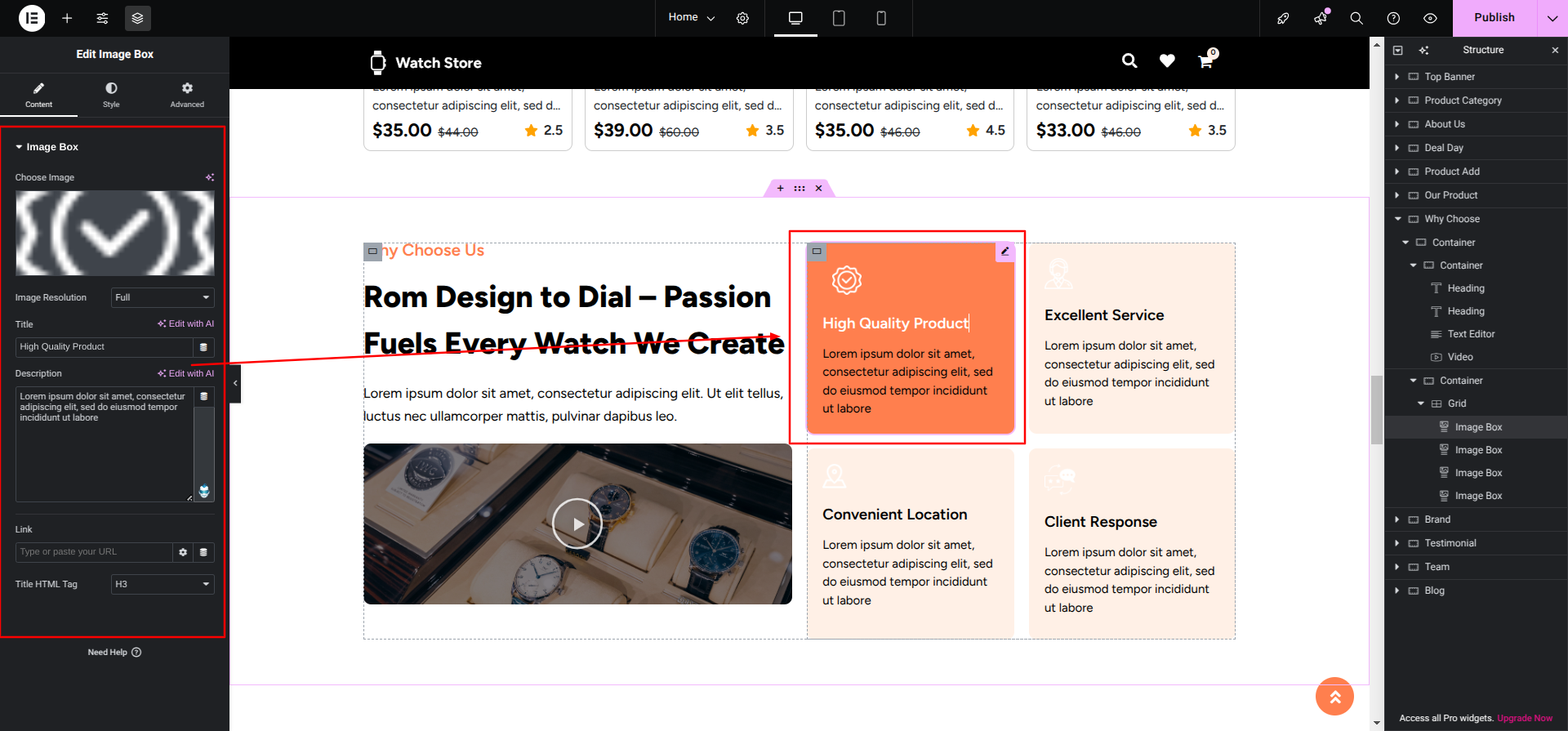Expand the Top Banner tree item
The height and width of the screenshot is (731, 1568).
click(1397, 77)
